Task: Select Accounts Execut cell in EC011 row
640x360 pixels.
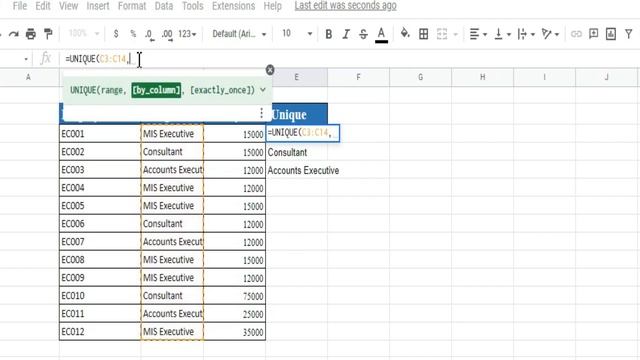Action: point(172,313)
